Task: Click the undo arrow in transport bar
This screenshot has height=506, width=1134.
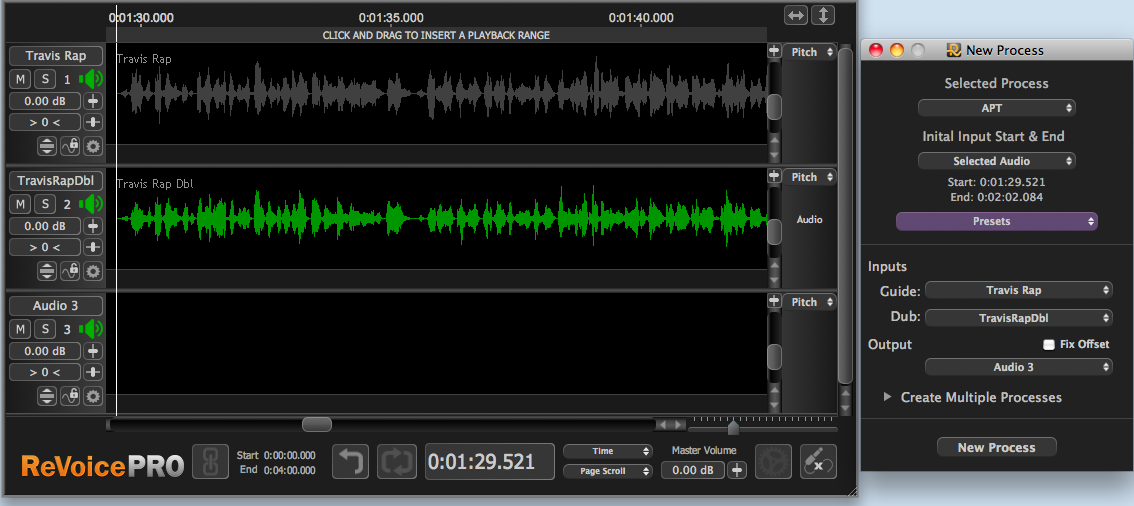Action: (350, 461)
